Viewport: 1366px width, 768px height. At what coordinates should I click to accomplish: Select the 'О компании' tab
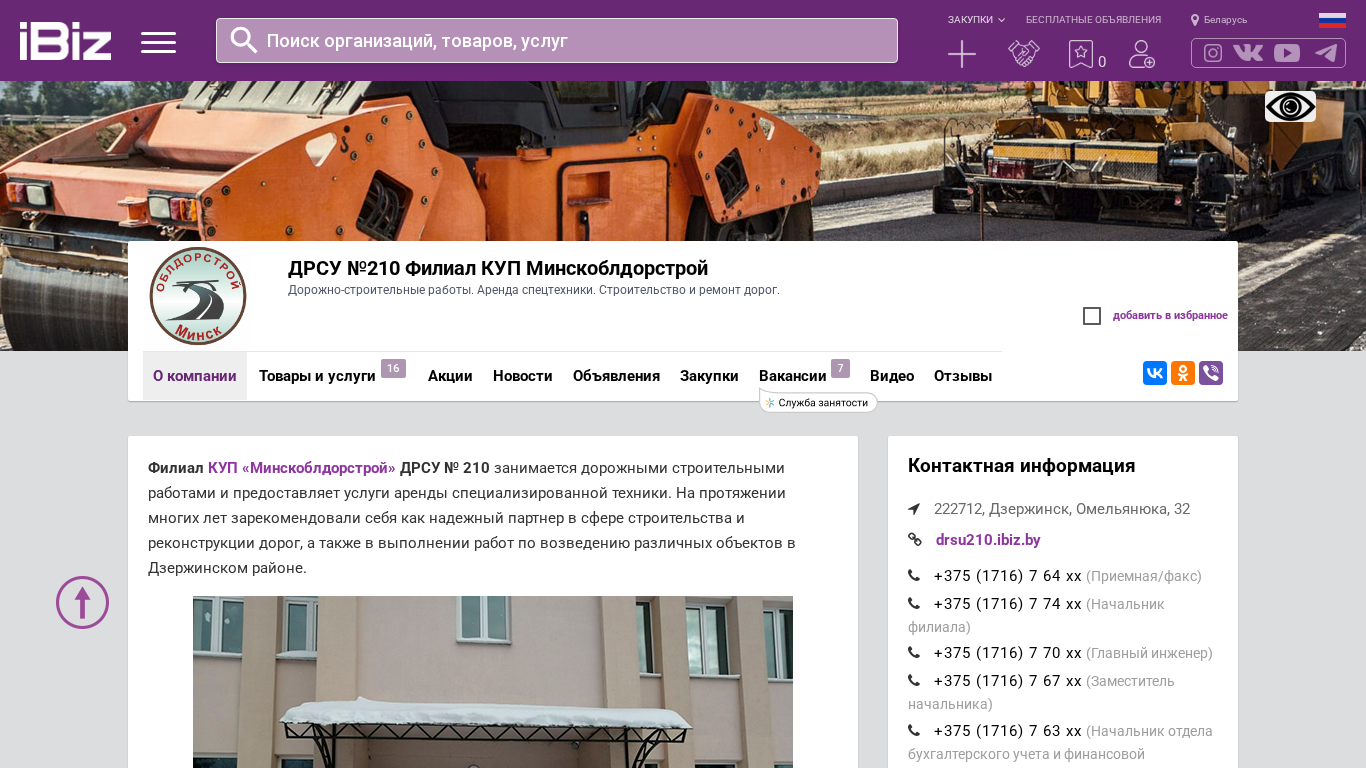click(195, 376)
